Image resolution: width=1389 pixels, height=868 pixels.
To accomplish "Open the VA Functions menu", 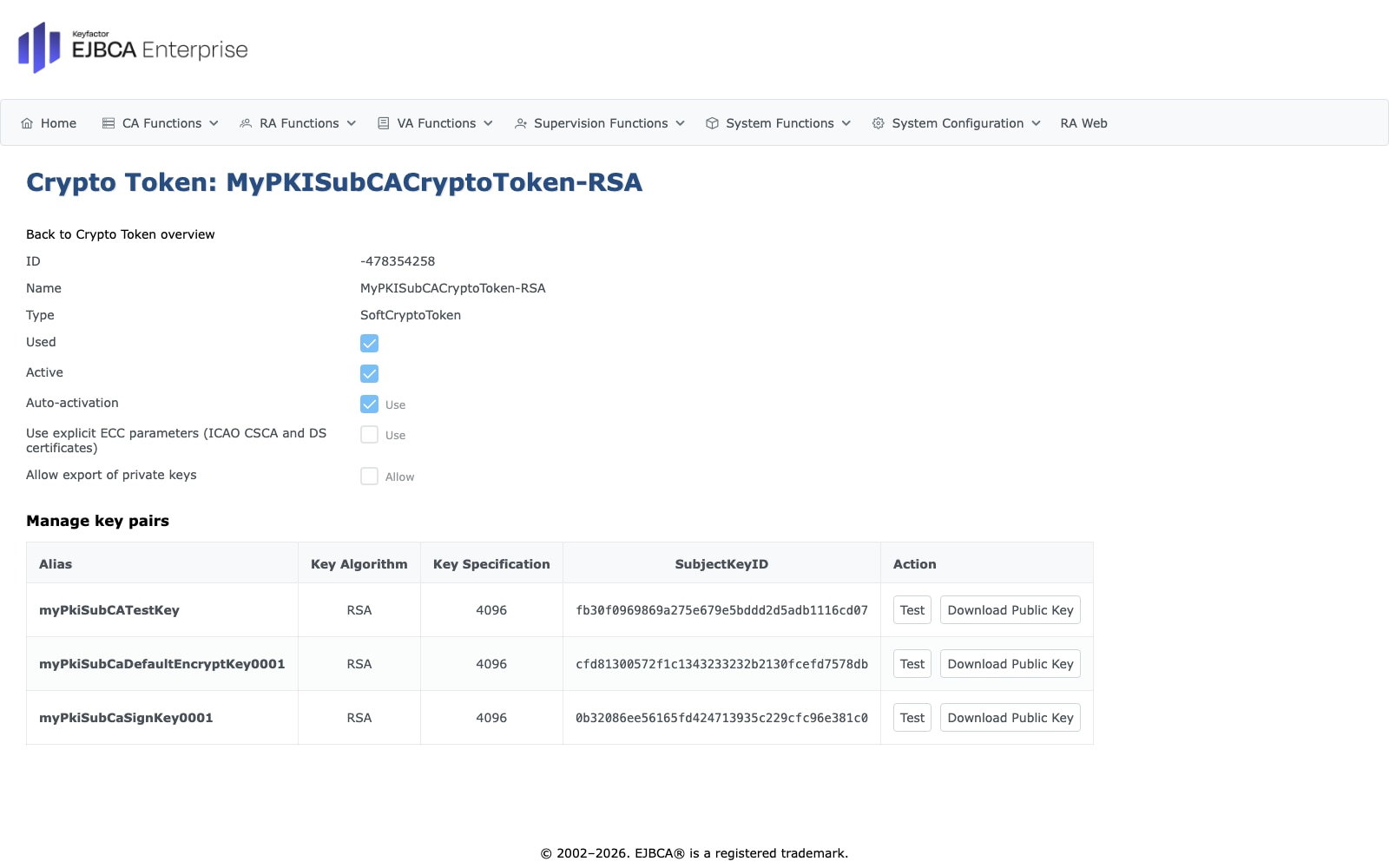I will click(x=436, y=123).
